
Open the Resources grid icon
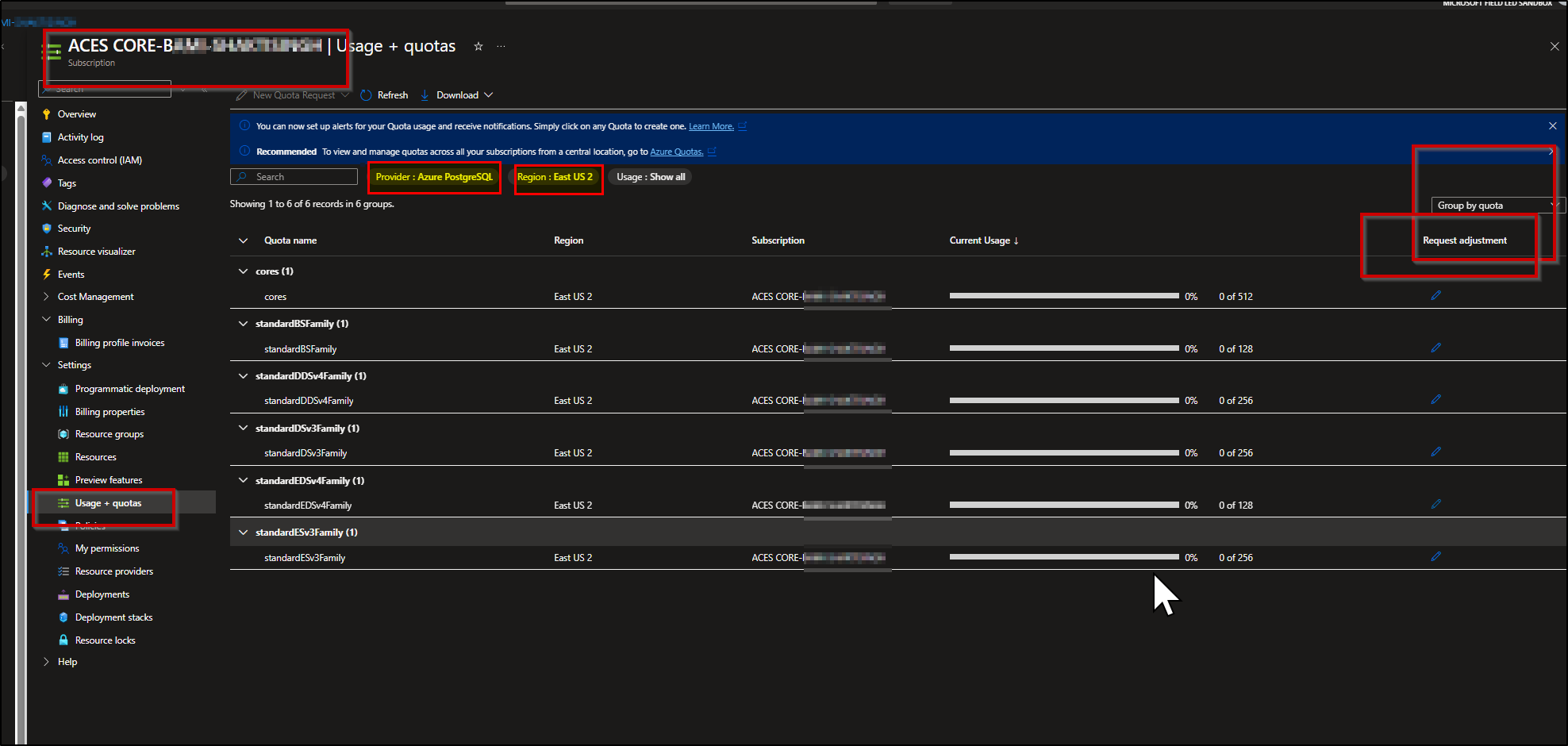63,457
